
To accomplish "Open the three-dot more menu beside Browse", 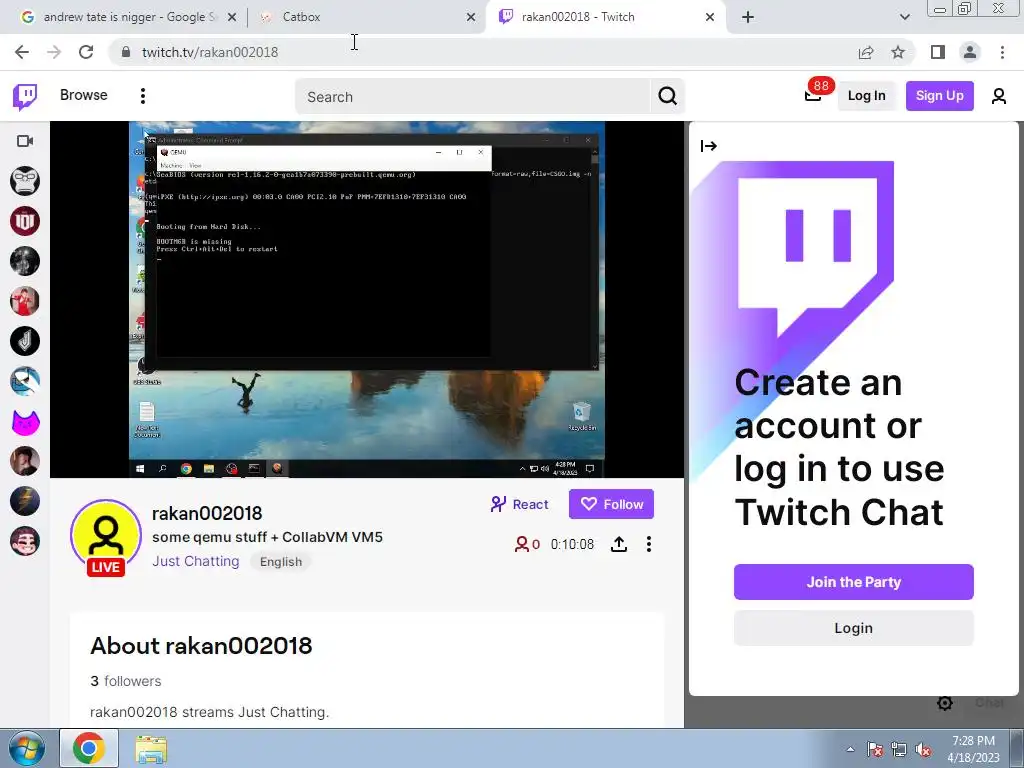I will point(142,96).
